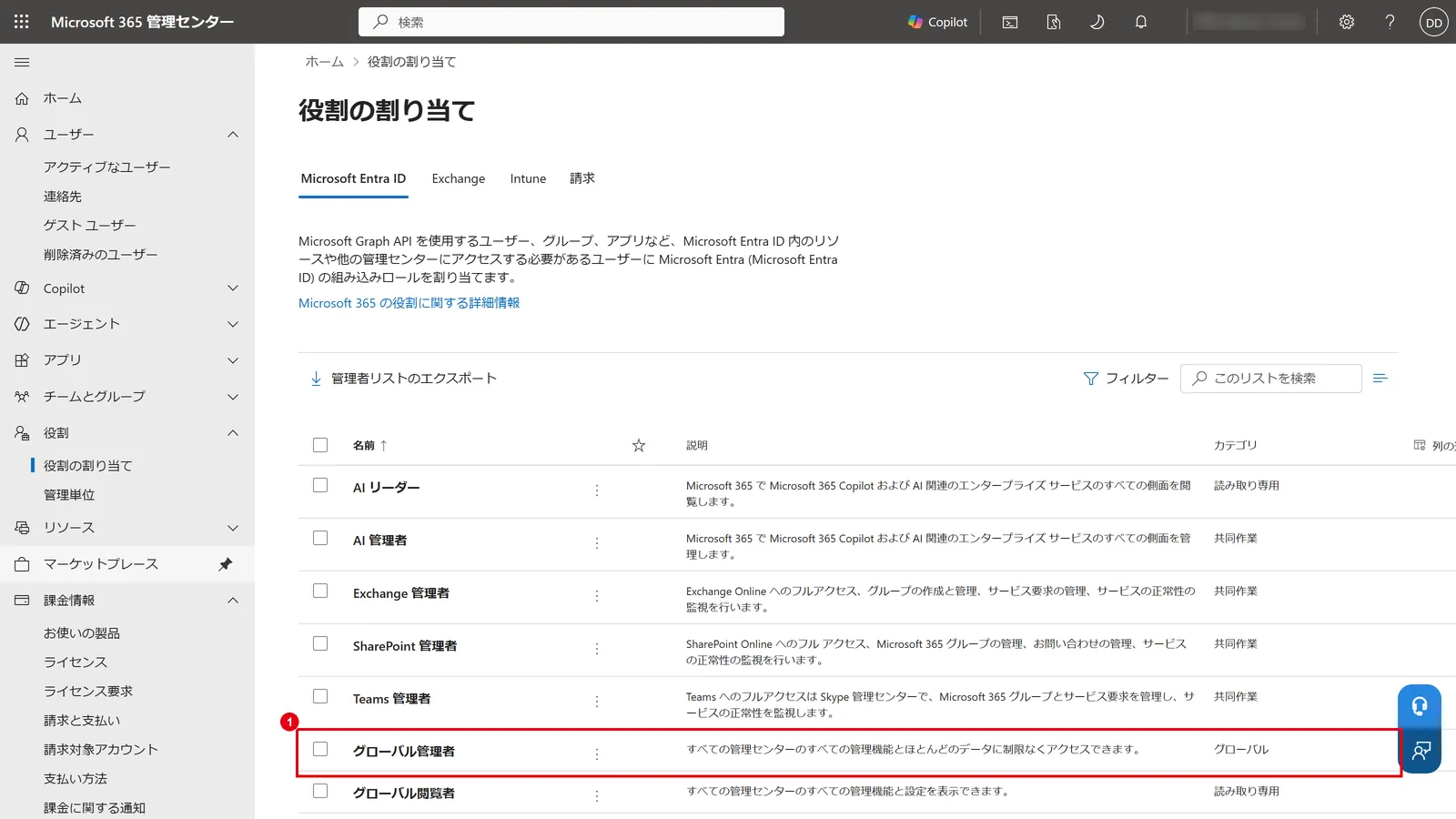The width and height of the screenshot is (1456, 819).
Task: Toggle dark mode moon icon
Action: (x=1097, y=22)
